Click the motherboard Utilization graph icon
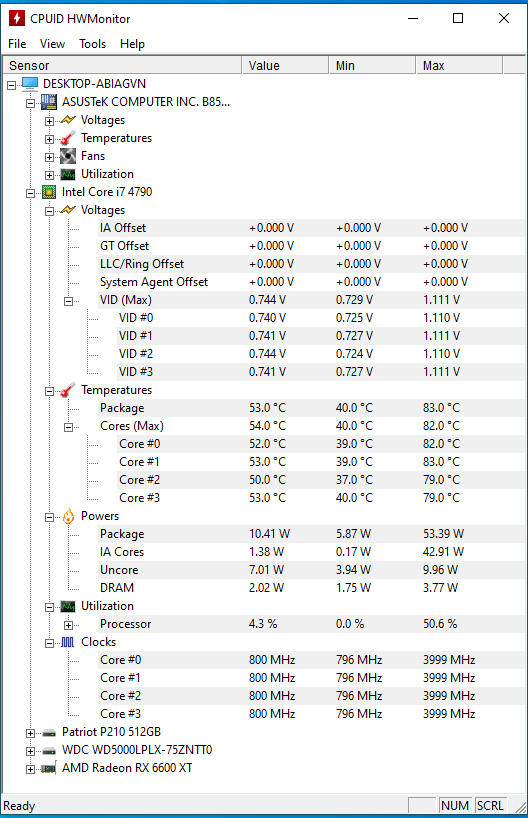 68,174
